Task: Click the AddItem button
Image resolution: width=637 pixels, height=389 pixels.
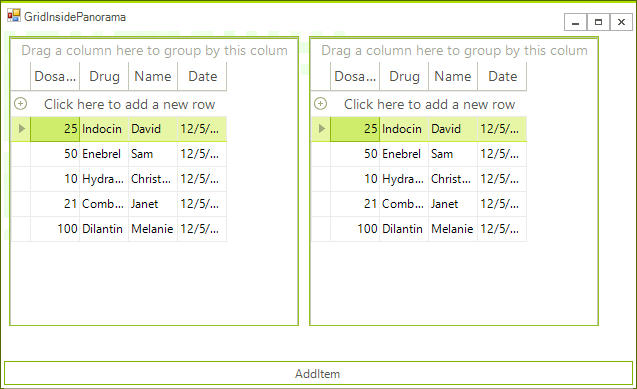Action: 318,373
